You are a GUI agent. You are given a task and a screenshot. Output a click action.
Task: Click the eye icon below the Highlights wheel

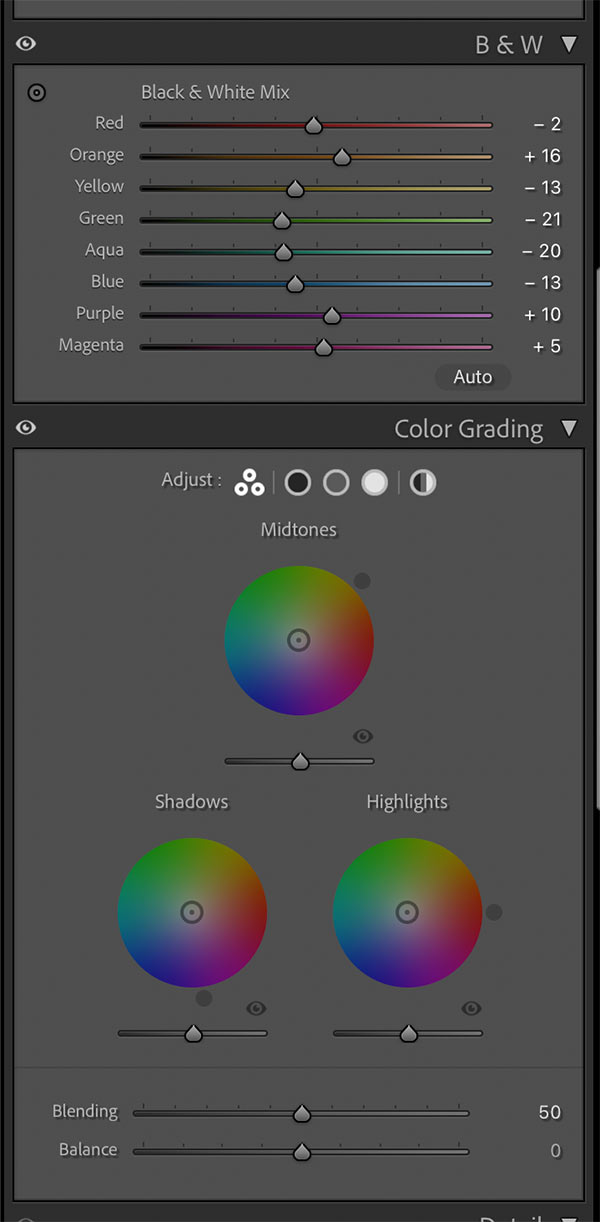coord(471,1008)
